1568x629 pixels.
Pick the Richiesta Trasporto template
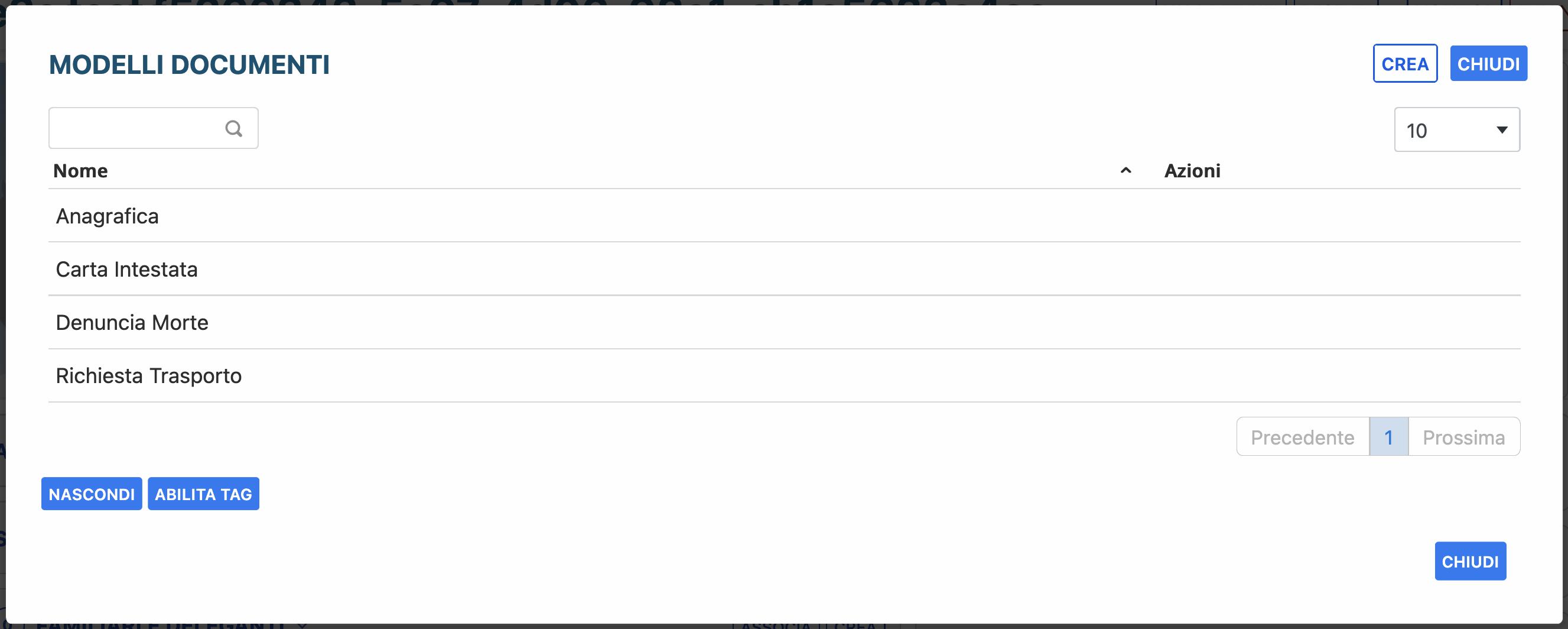(148, 376)
